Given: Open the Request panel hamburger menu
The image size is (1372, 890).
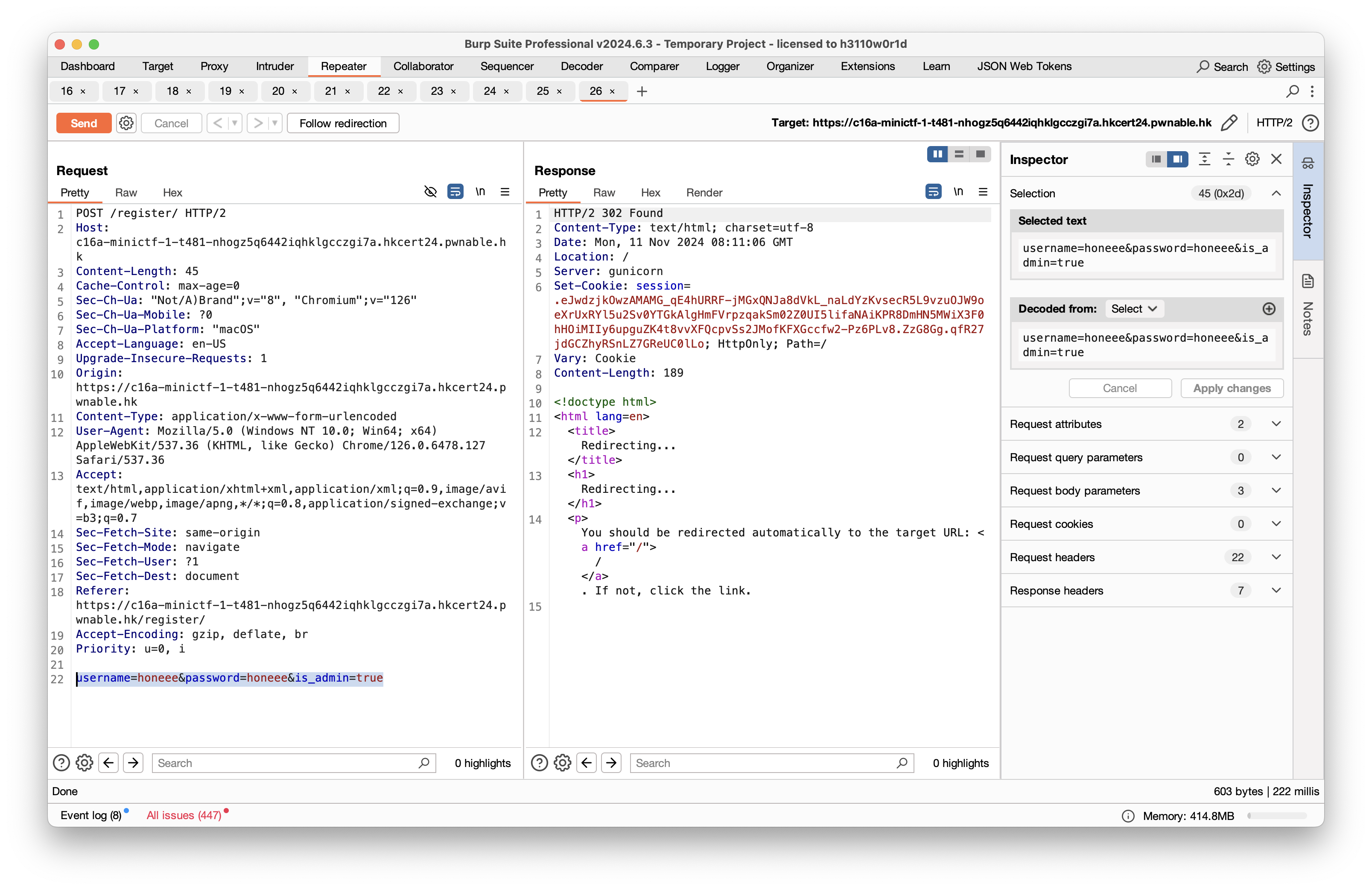Looking at the screenshot, I should click(x=505, y=191).
